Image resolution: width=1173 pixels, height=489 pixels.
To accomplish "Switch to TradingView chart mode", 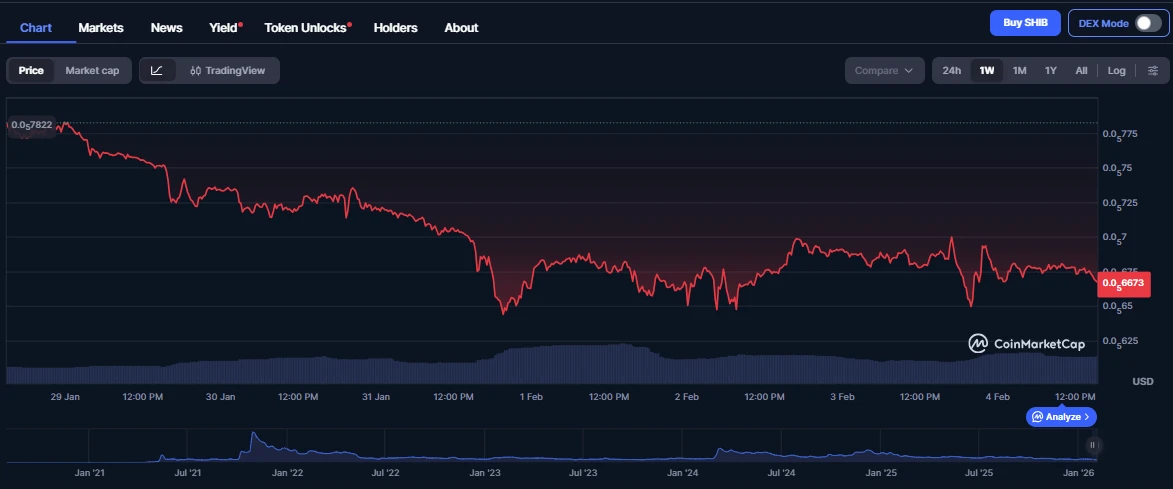I will [x=228, y=70].
